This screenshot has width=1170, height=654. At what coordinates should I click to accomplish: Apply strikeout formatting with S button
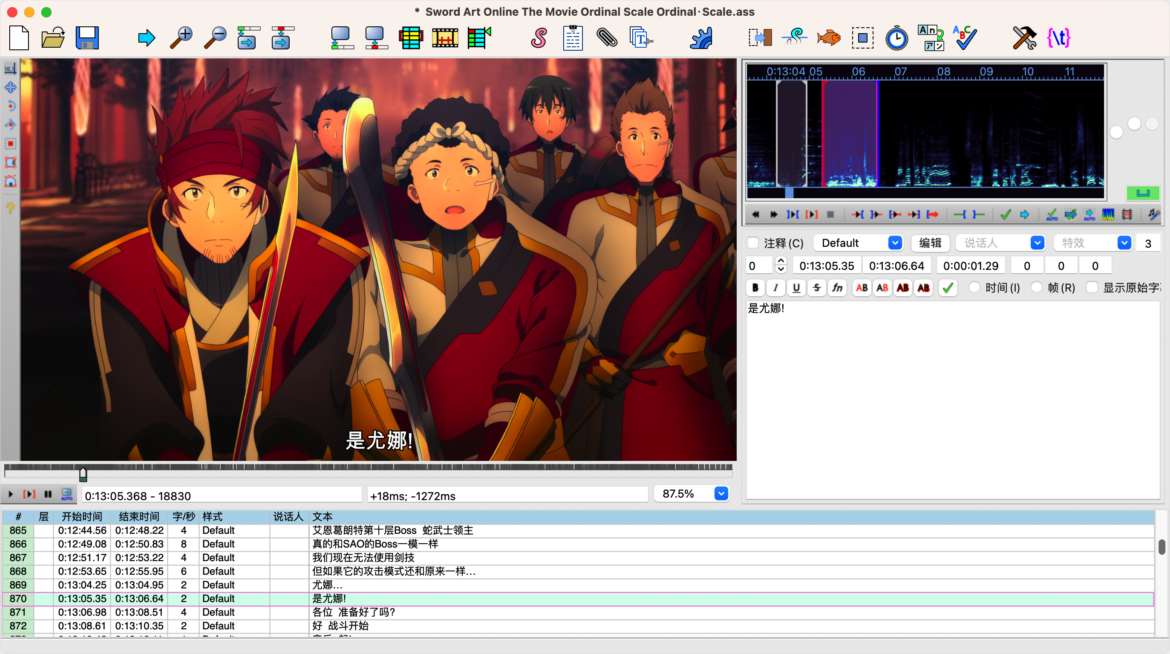(x=816, y=287)
